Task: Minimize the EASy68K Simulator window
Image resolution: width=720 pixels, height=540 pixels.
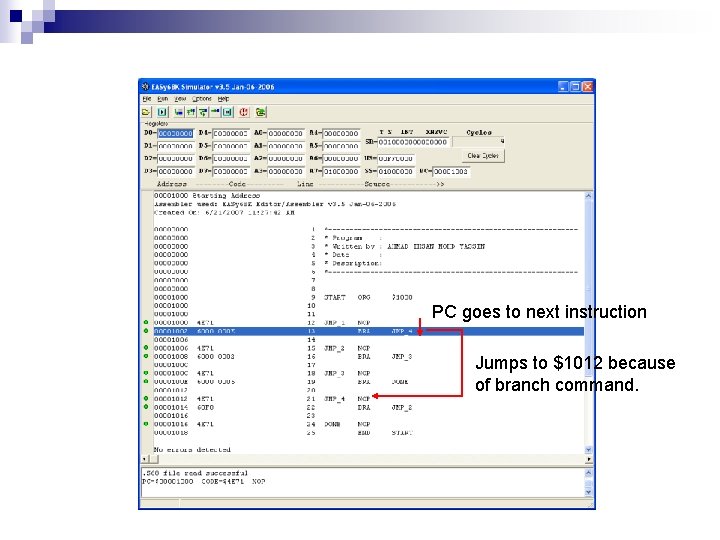Action: 563,86
